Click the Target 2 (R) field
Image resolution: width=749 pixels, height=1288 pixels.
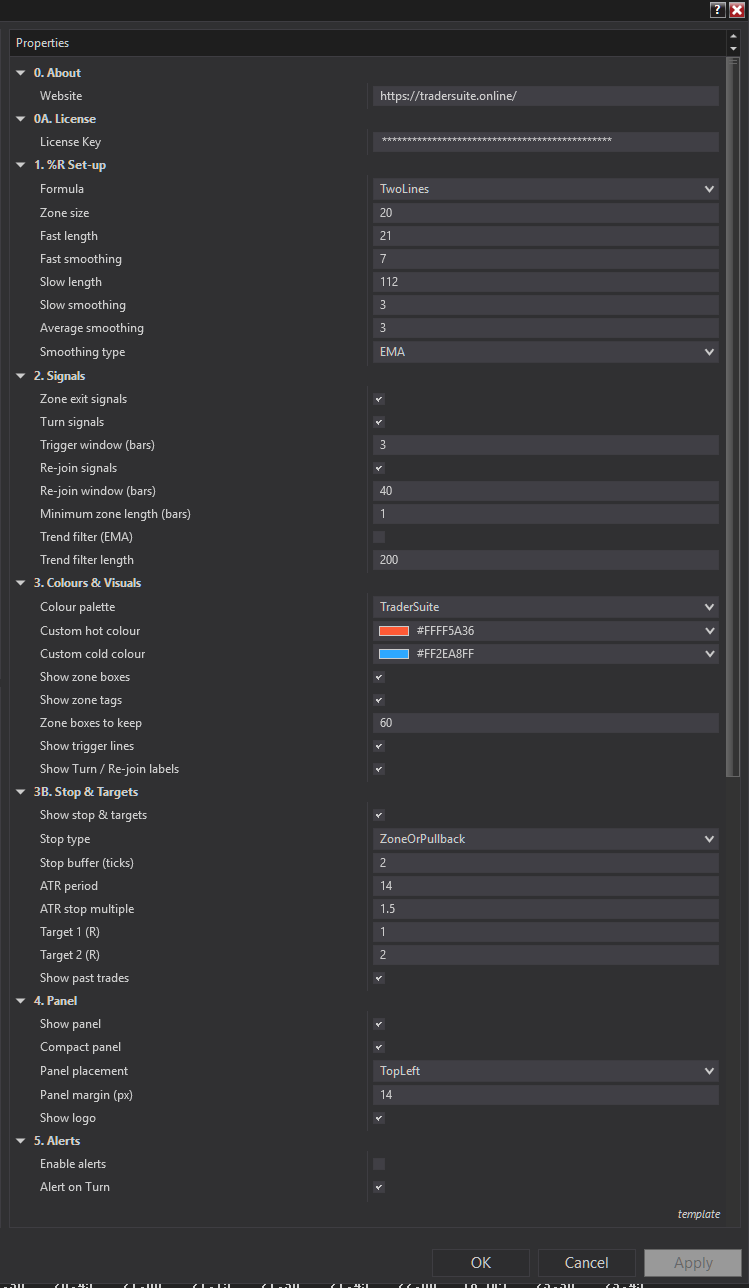click(x=545, y=955)
